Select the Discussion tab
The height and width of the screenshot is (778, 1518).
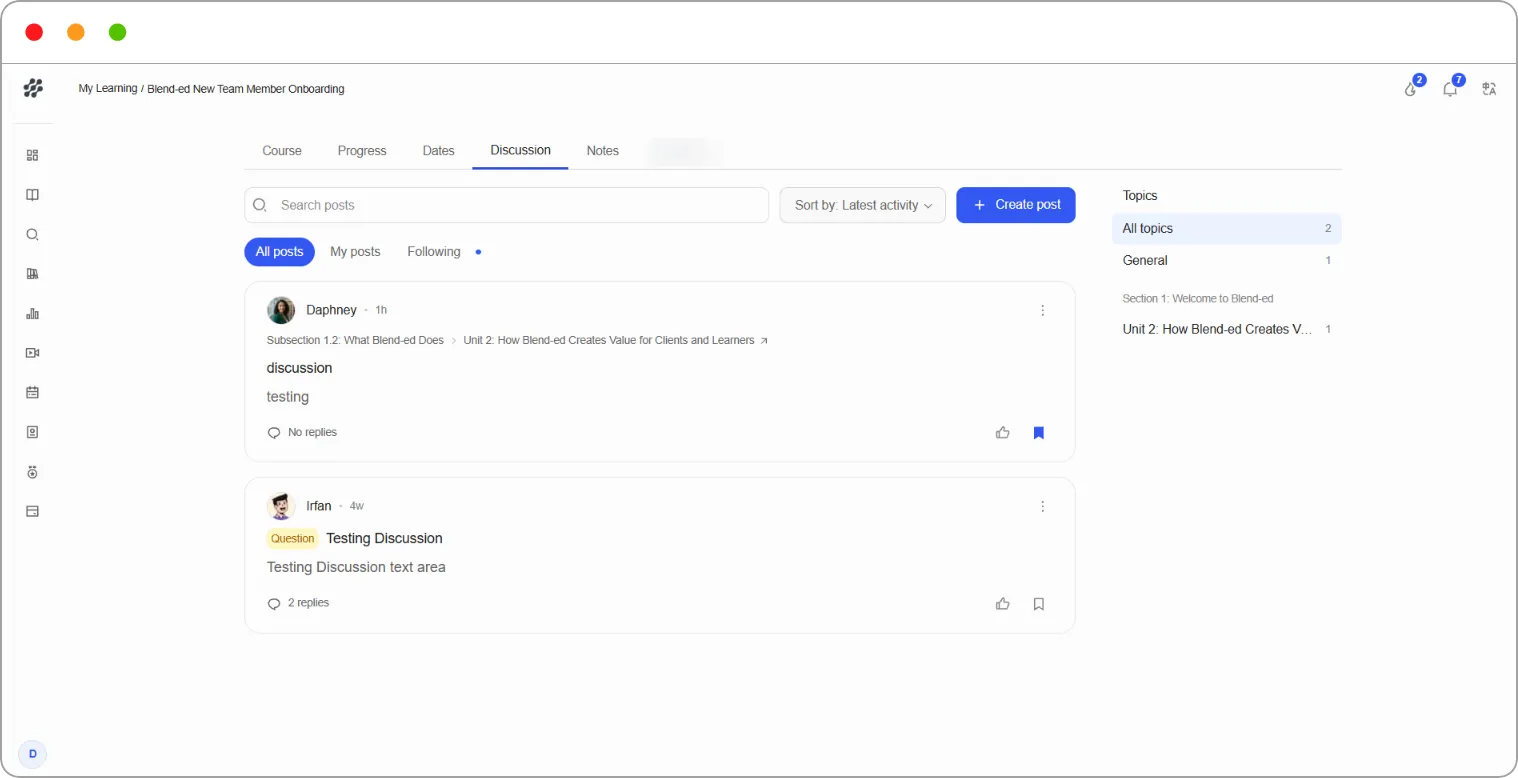click(520, 150)
